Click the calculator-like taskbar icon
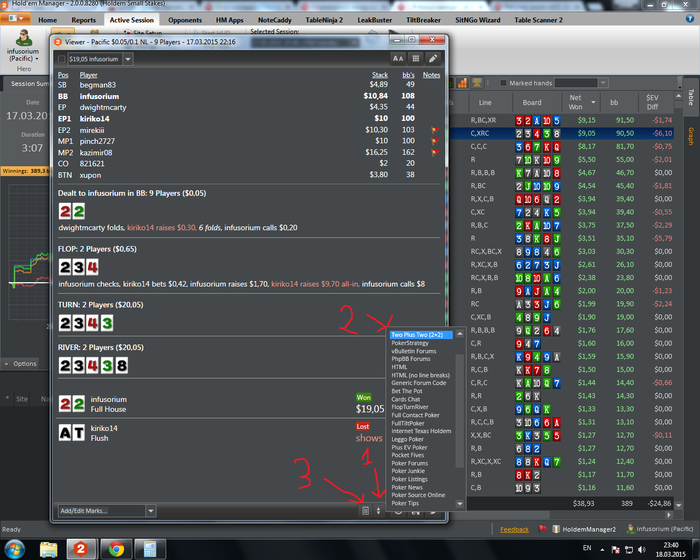This screenshot has width=700, height=560. (150, 549)
